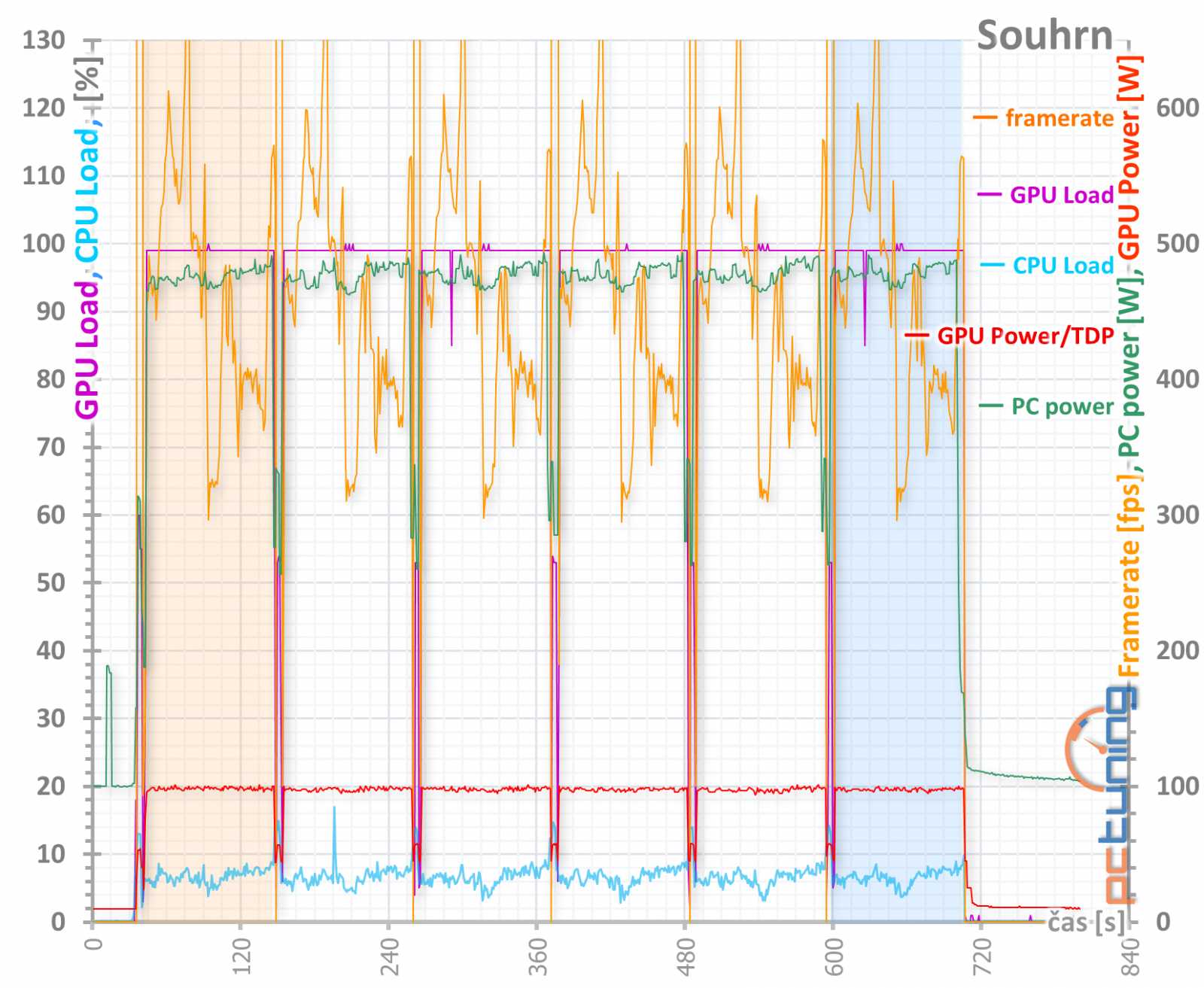Click the x-axis tick label 600
The height and width of the screenshot is (988, 1204).
[x=835, y=956]
